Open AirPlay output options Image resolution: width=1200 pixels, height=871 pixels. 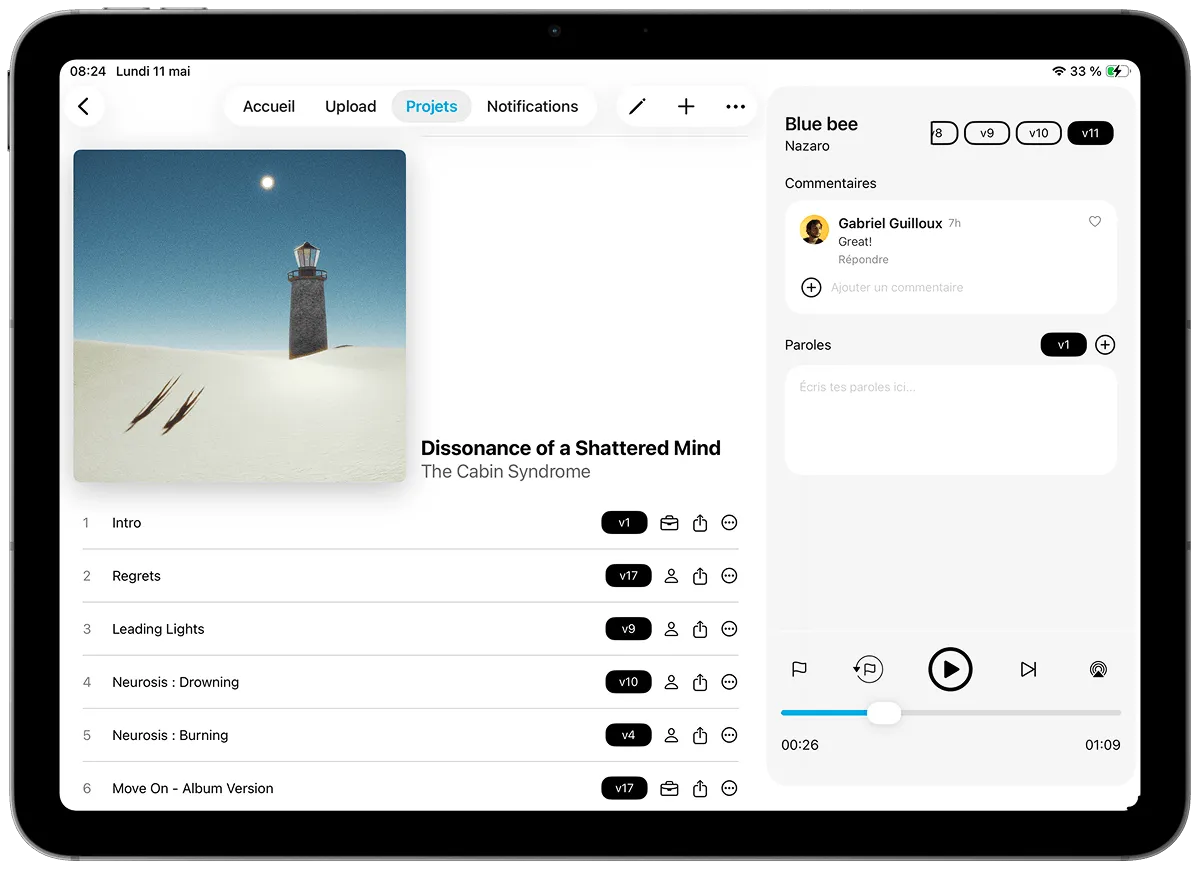[1098, 669]
